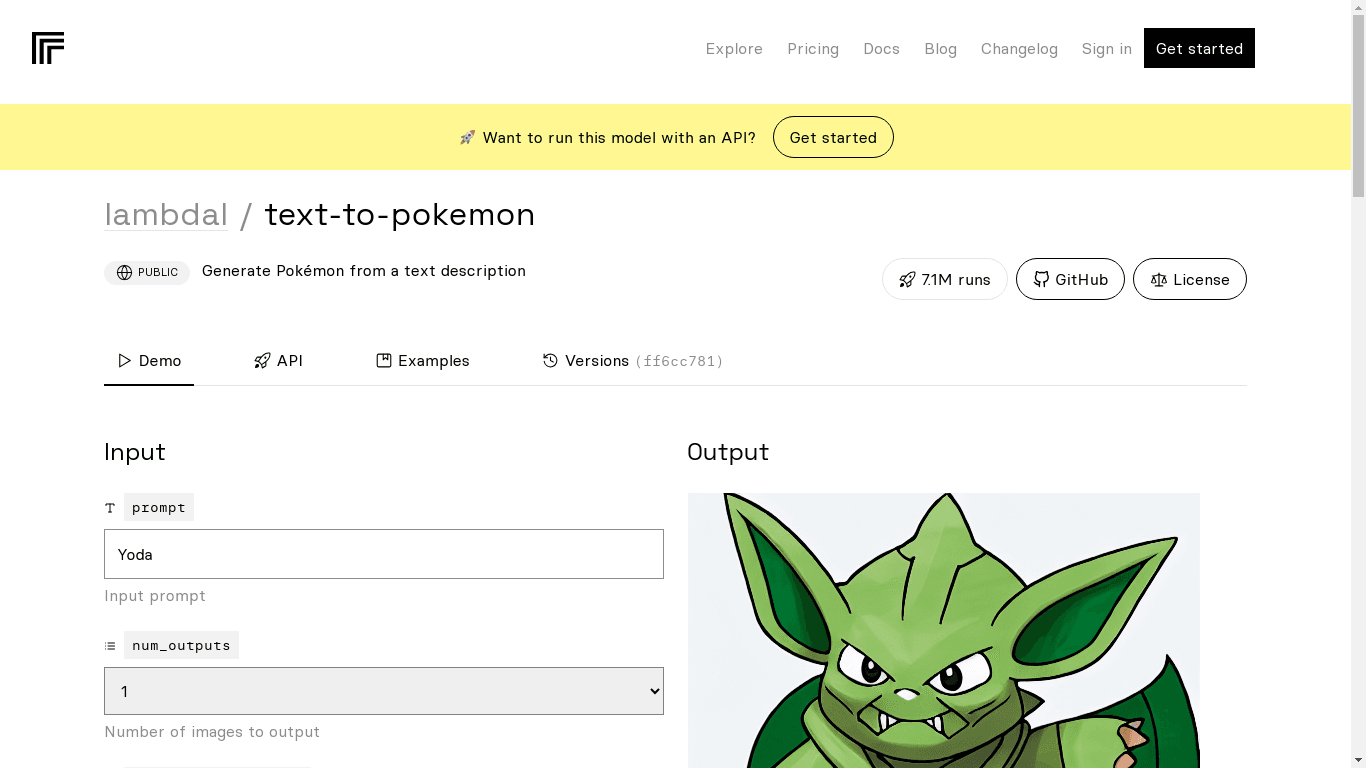The height and width of the screenshot is (768, 1366).
Task: Click the prompt field label
Action: pyautogui.click(x=159, y=507)
